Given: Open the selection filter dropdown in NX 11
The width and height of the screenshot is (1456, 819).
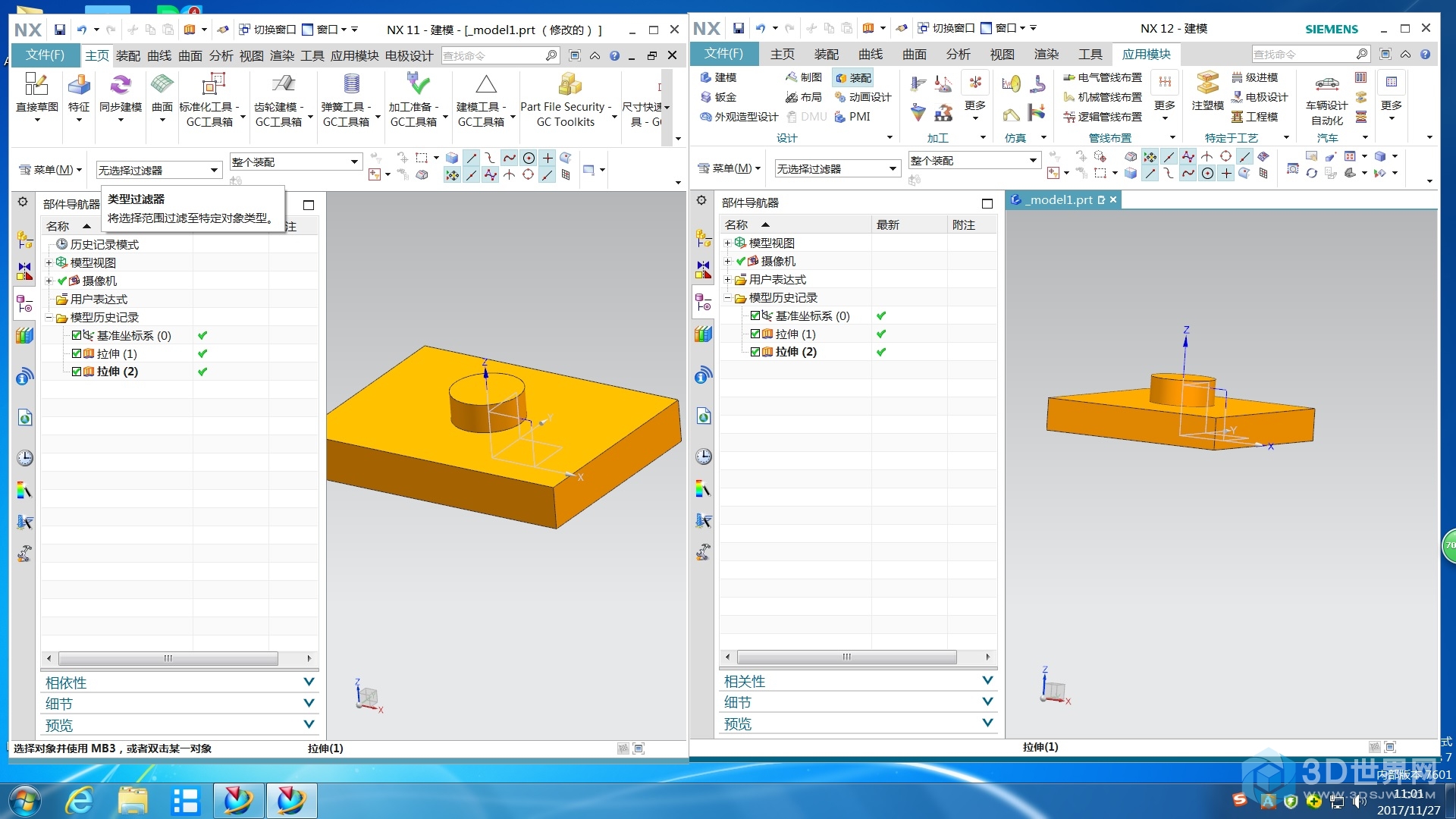Looking at the screenshot, I should click(158, 170).
